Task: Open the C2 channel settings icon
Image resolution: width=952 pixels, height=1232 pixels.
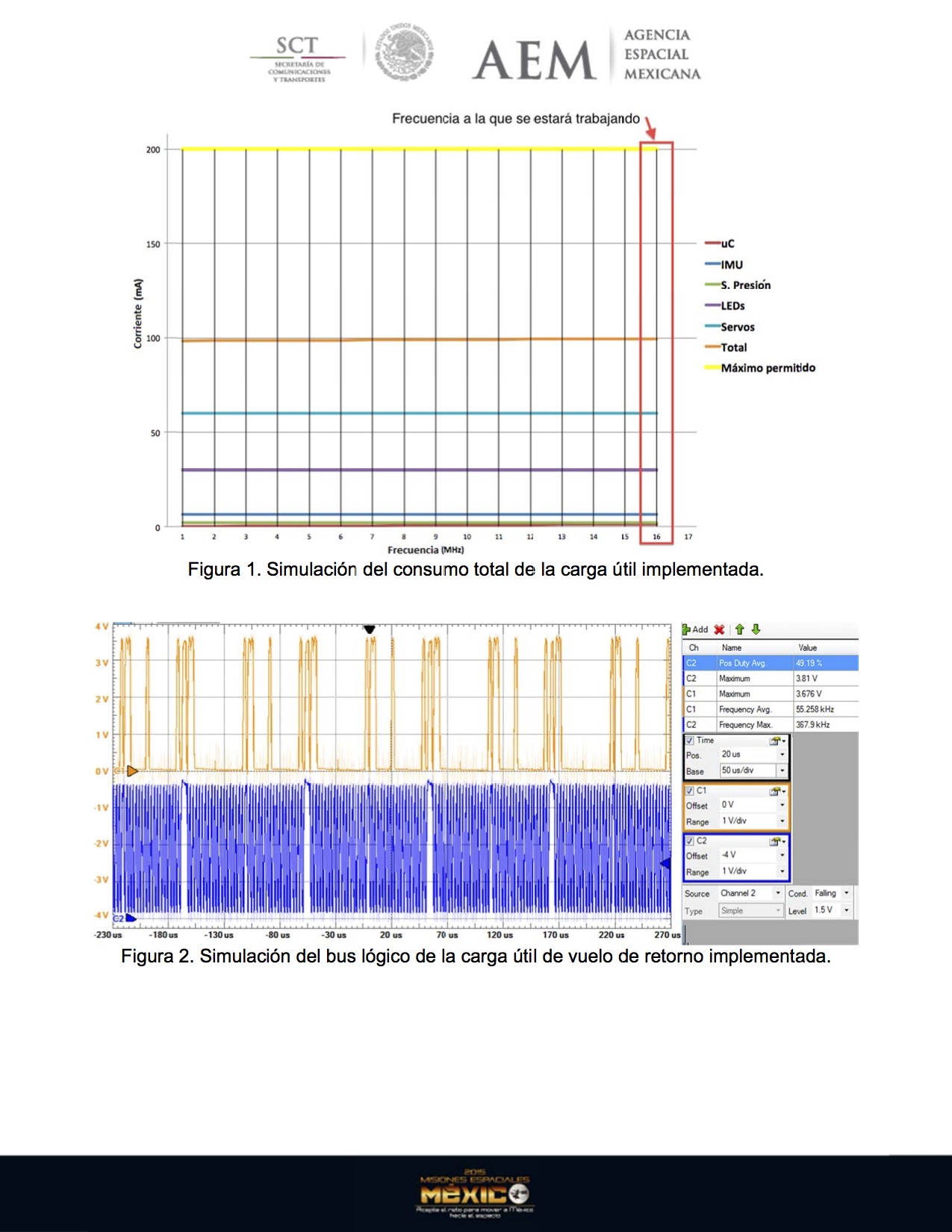Action: 777,841
